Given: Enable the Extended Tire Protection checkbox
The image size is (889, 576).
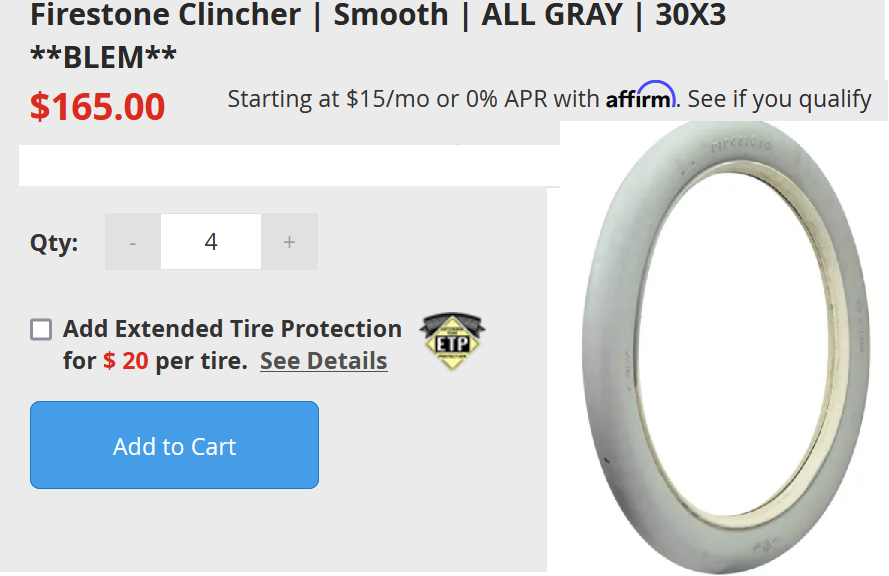Looking at the screenshot, I should tap(41, 329).
